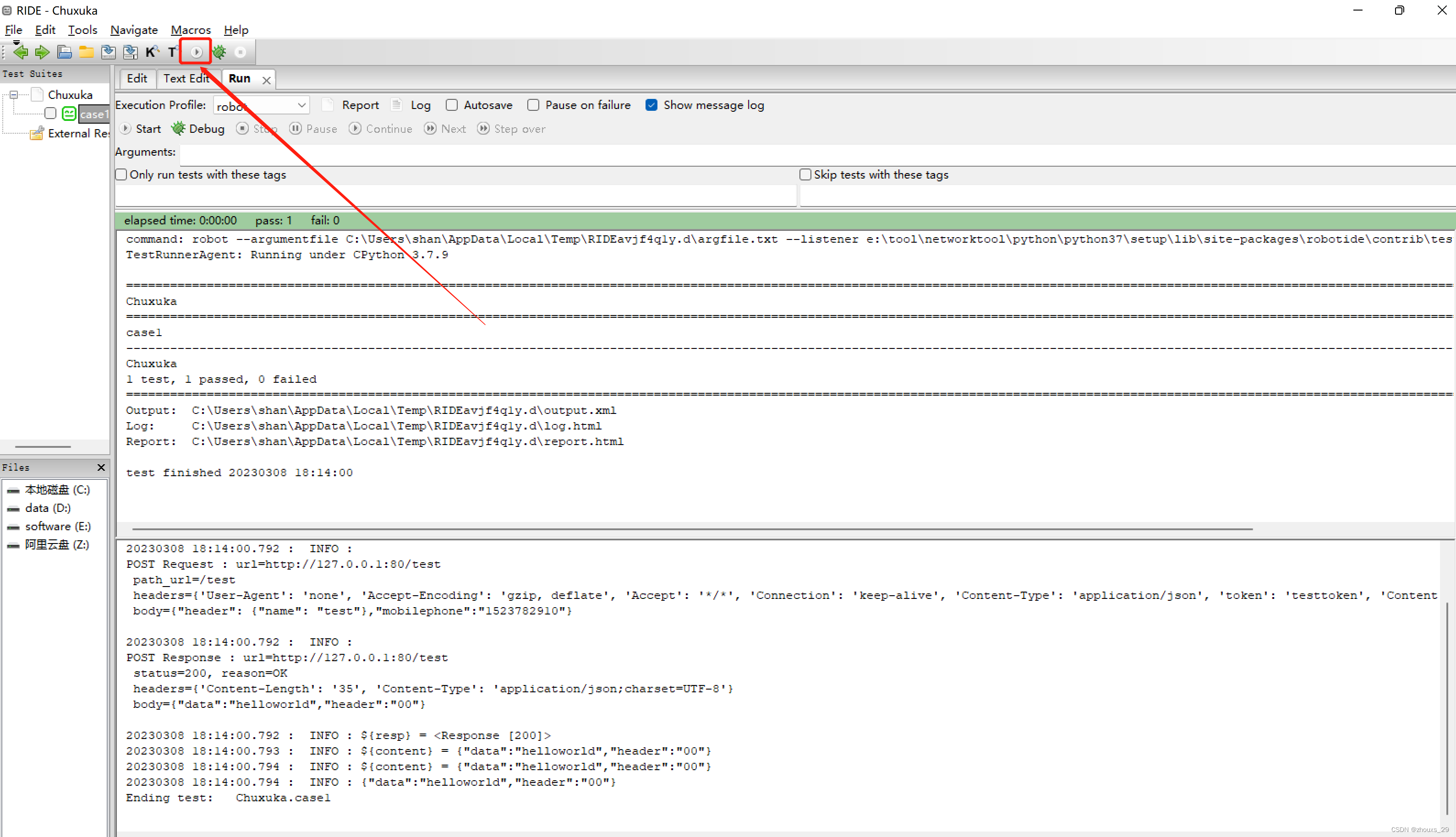
Task: Click the green Go Back arrow
Action: point(21,52)
